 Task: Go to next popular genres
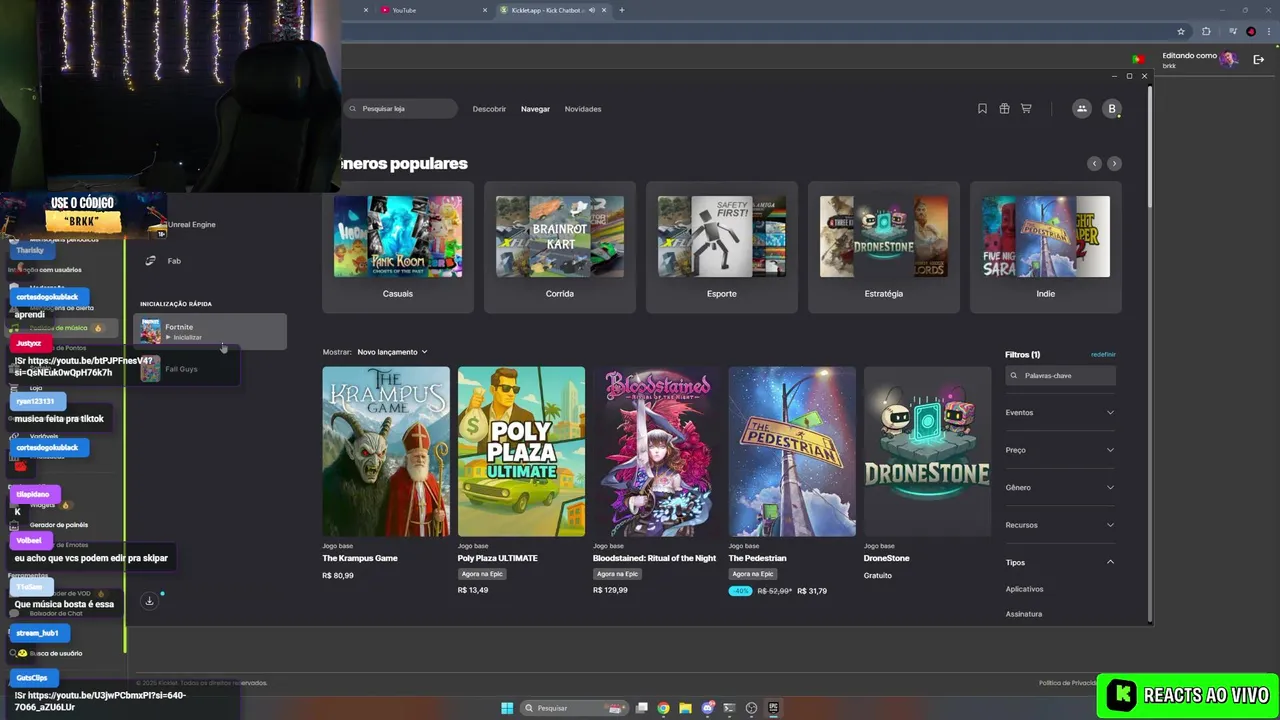pos(1114,163)
